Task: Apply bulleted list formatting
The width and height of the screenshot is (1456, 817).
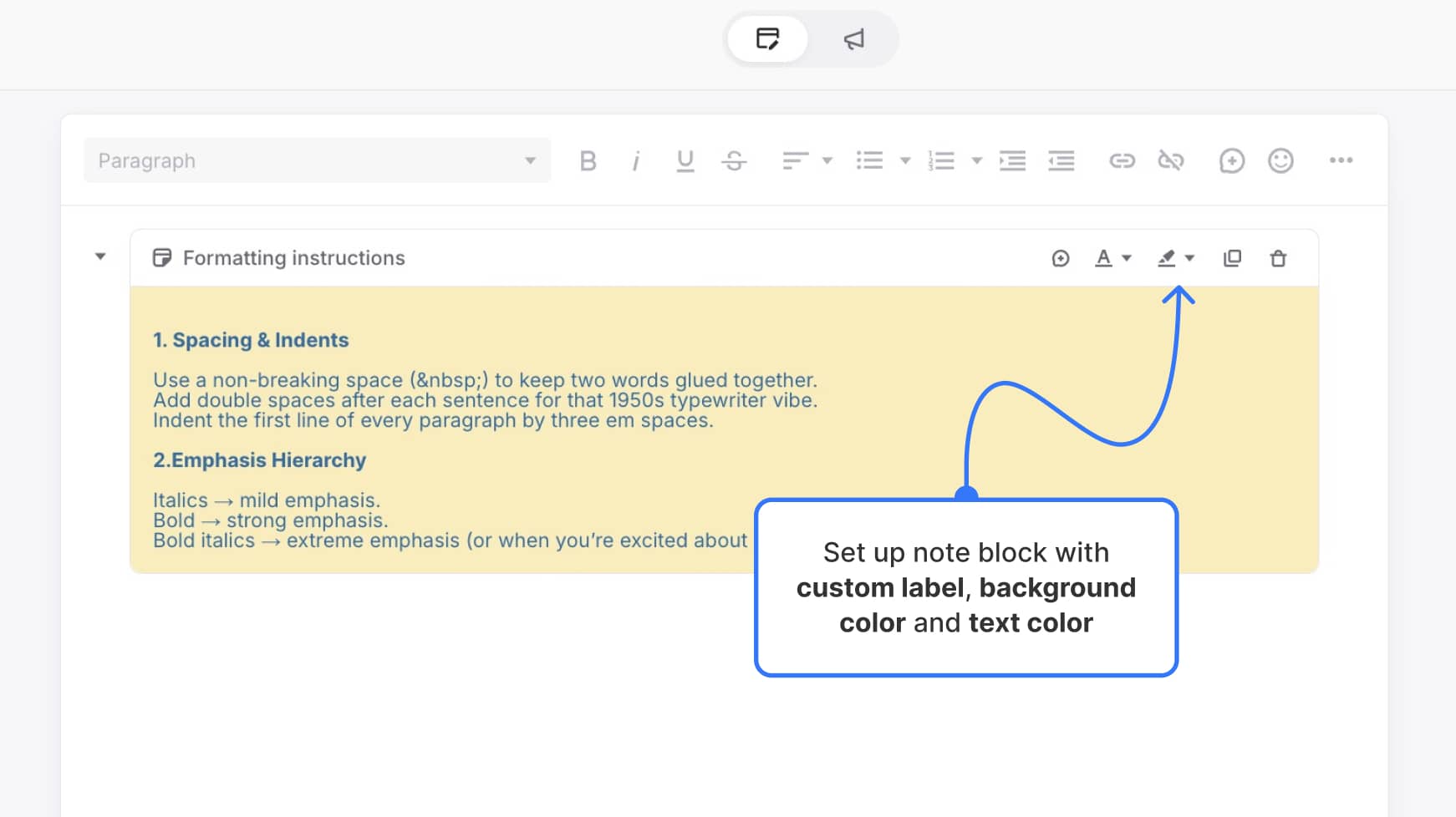Action: coord(869,160)
